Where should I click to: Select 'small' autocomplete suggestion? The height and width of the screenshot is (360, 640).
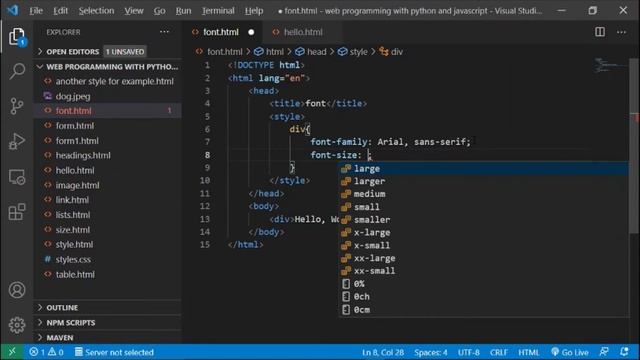click(x=484, y=207)
